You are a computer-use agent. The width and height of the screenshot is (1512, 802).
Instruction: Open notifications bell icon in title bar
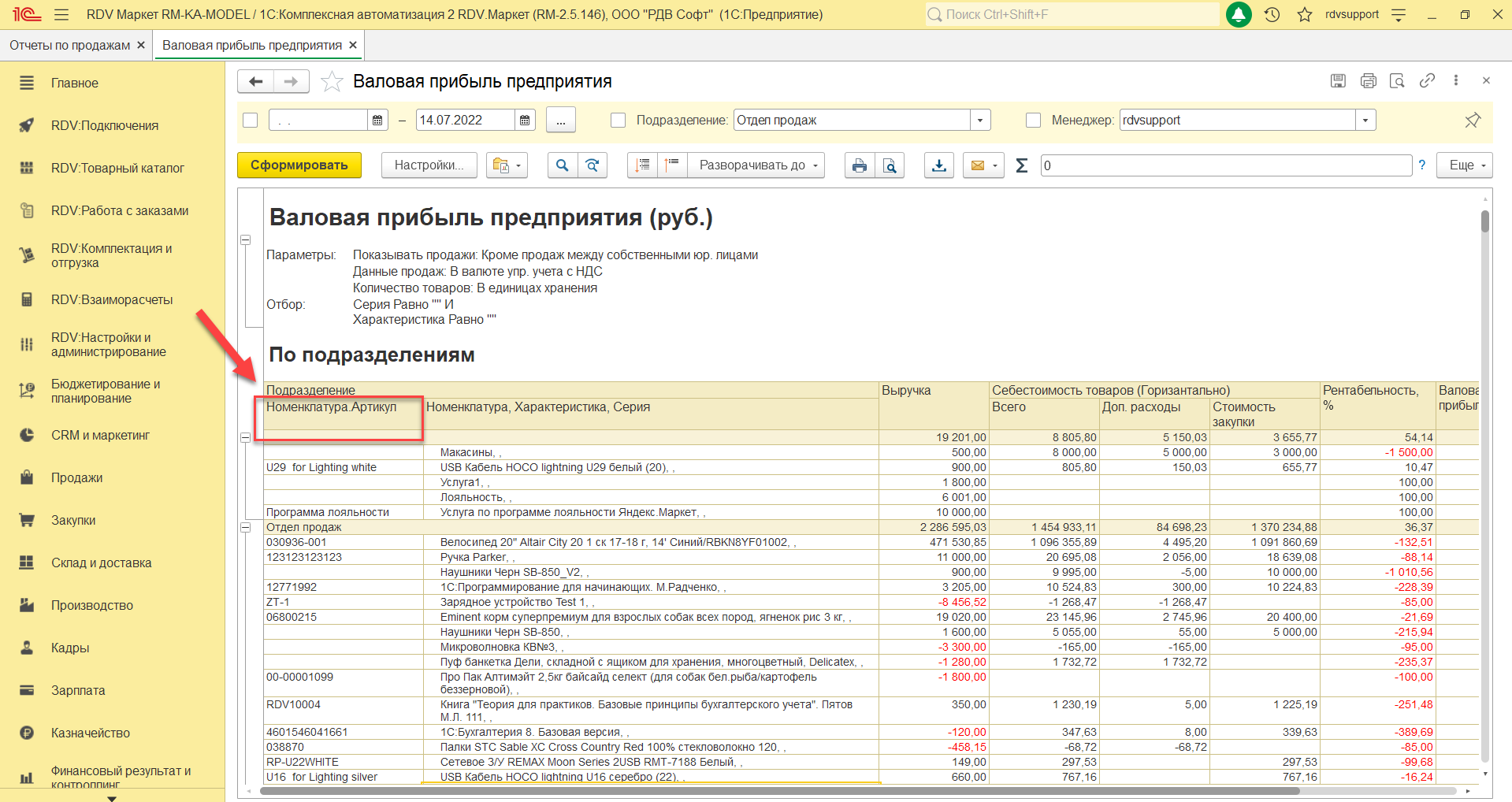pyautogui.click(x=1239, y=15)
